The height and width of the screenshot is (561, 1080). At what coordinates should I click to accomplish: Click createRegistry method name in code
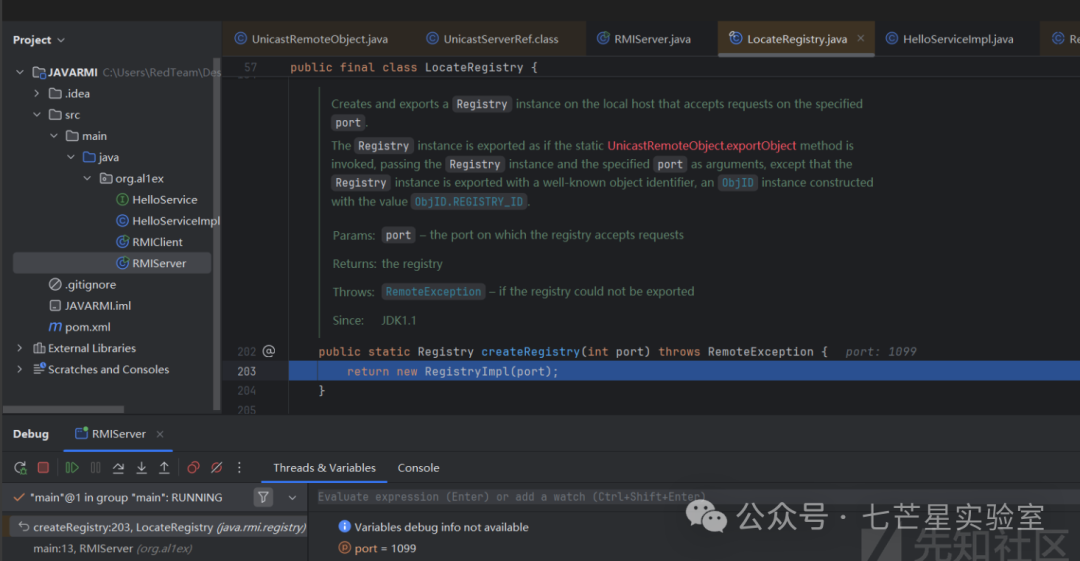click(530, 351)
